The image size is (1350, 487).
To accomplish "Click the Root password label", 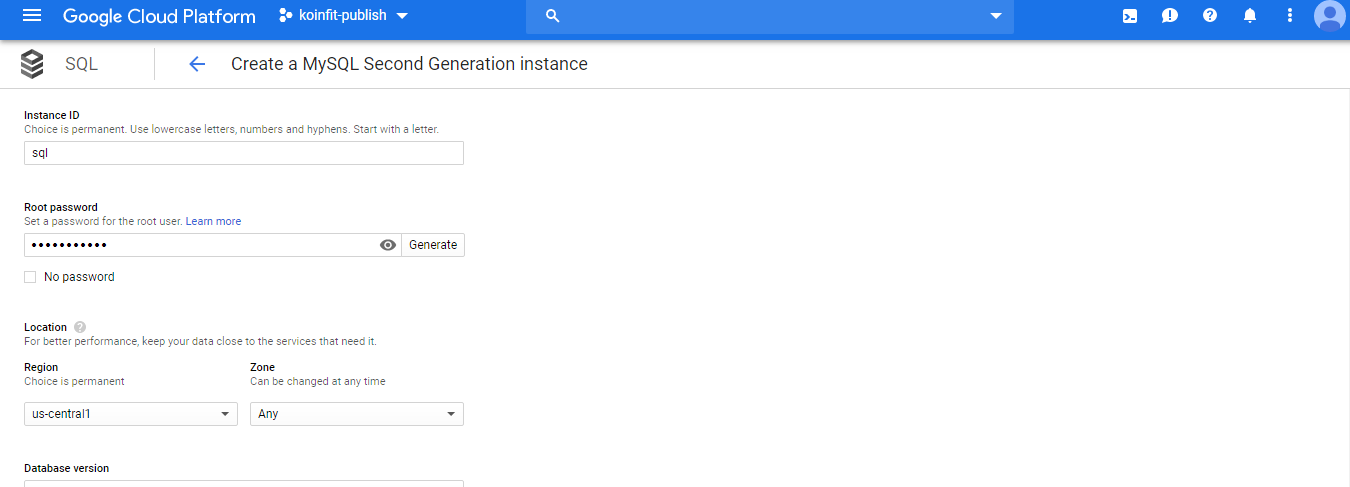I will [x=61, y=207].
